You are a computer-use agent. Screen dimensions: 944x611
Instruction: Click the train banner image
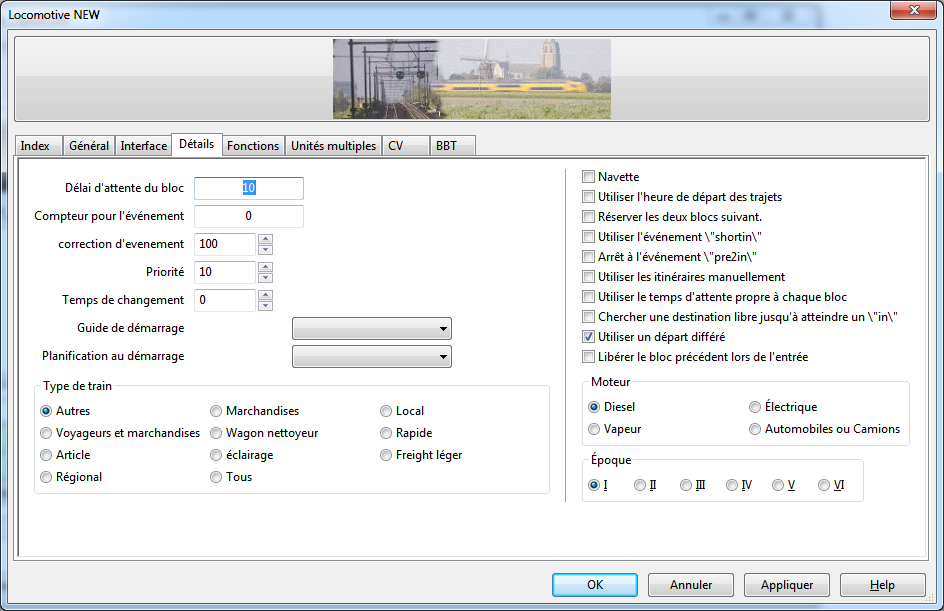click(x=471, y=79)
